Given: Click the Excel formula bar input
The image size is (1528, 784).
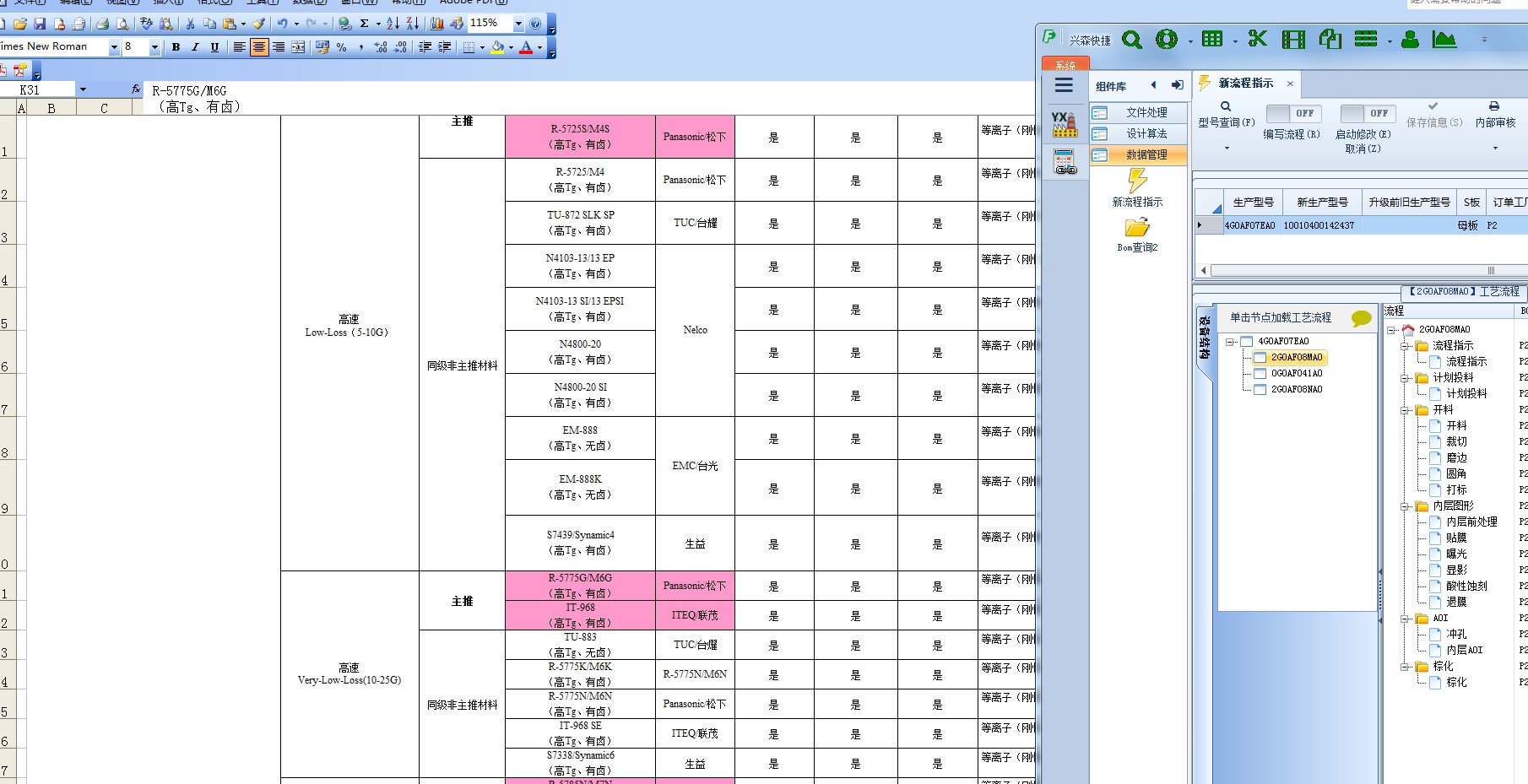Looking at the screenshot, I should (591, 98).
